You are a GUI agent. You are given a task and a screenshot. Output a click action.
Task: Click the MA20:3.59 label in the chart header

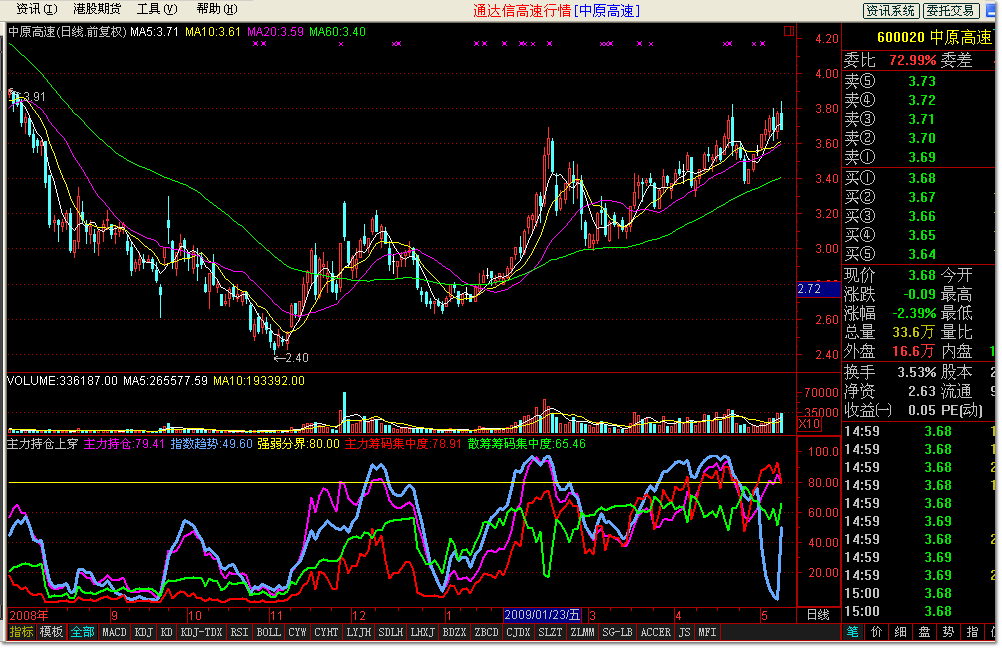275,32
